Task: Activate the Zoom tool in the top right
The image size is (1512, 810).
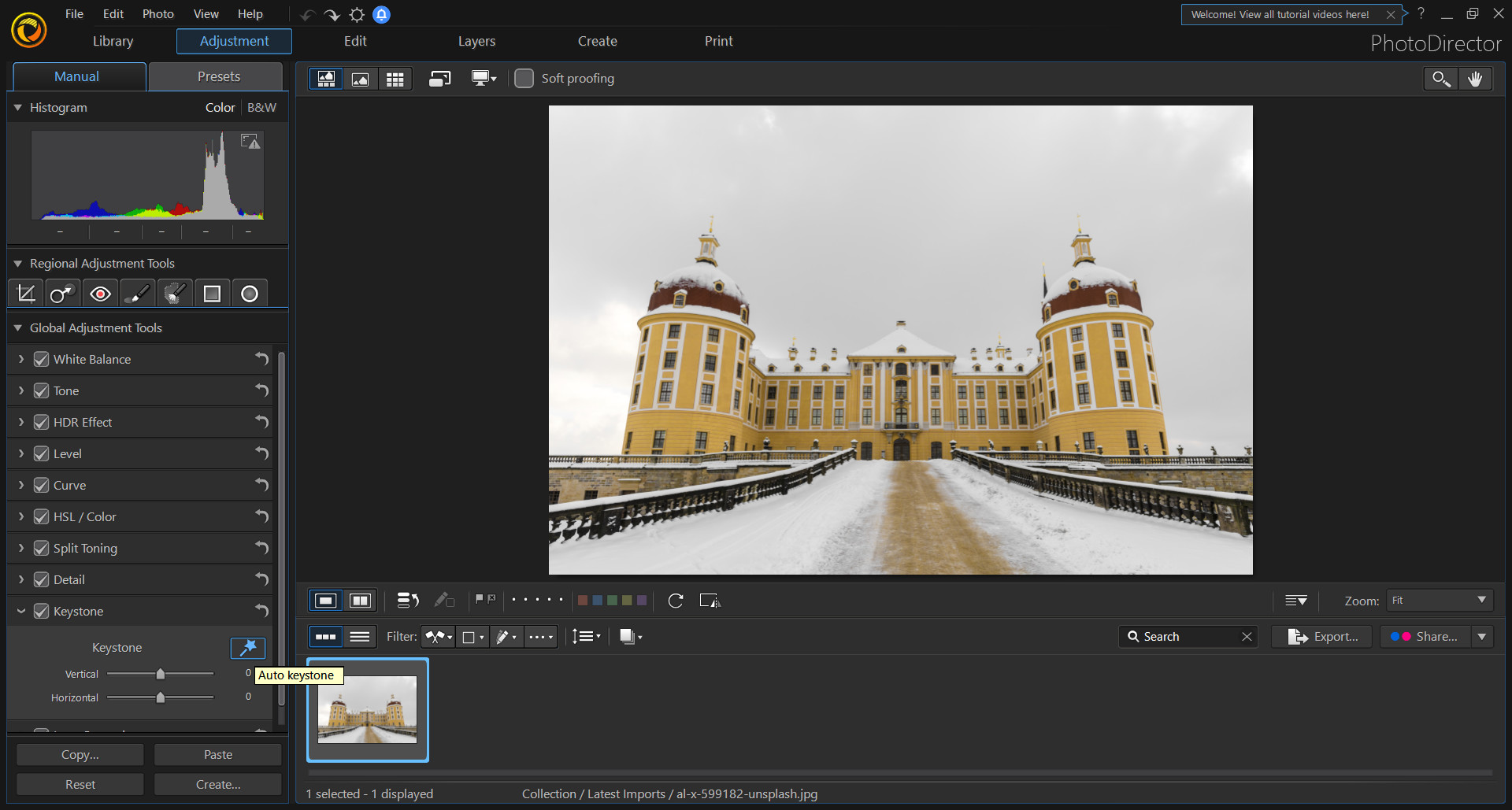Action: click(x=1440, y=78)
